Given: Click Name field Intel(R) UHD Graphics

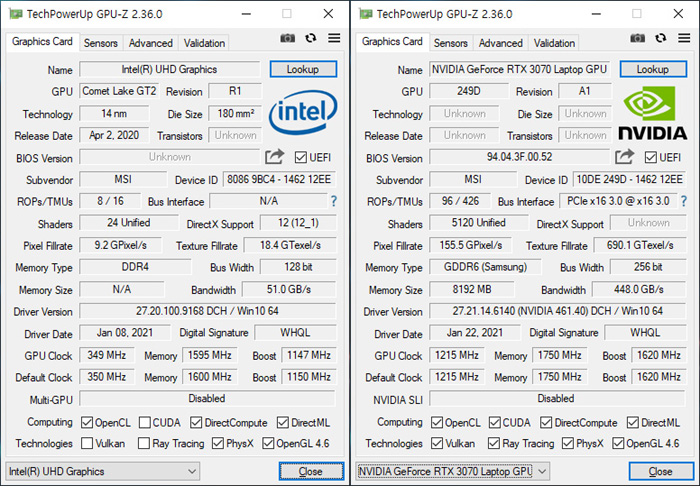Looking at the screenshot, I should 170,69.
